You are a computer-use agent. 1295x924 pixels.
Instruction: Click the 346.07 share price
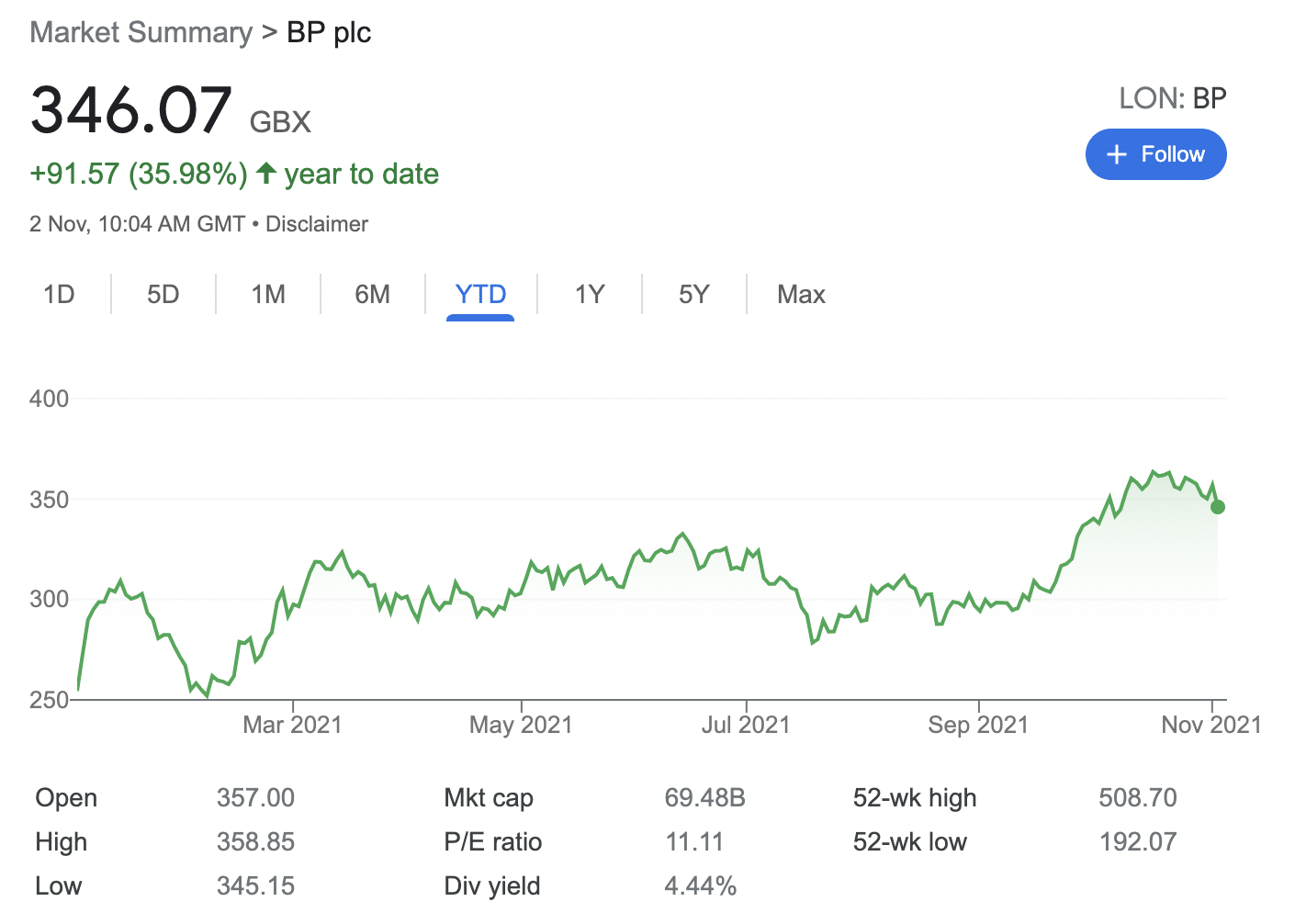(131, 110)
